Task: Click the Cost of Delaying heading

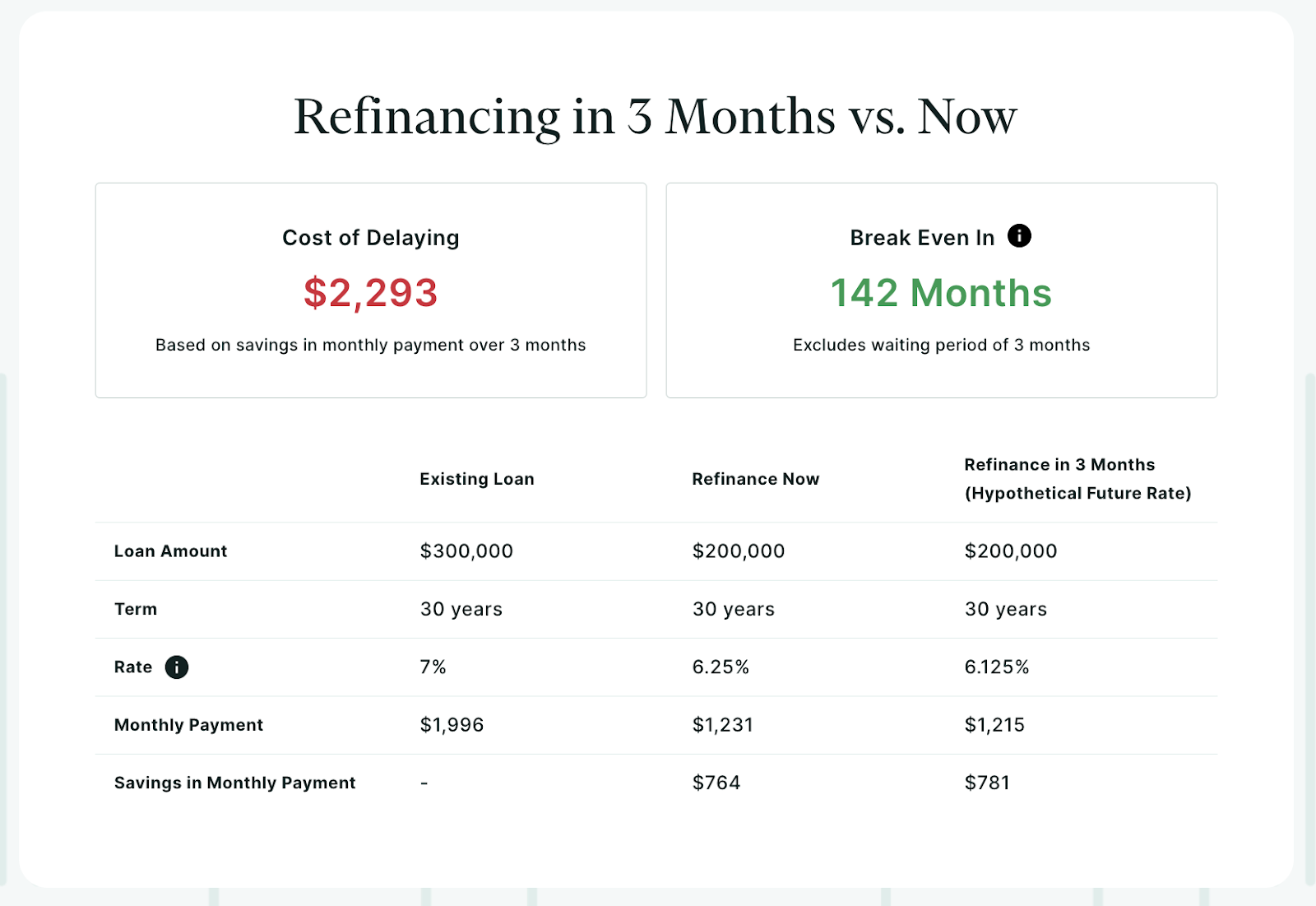Action: 371,238
